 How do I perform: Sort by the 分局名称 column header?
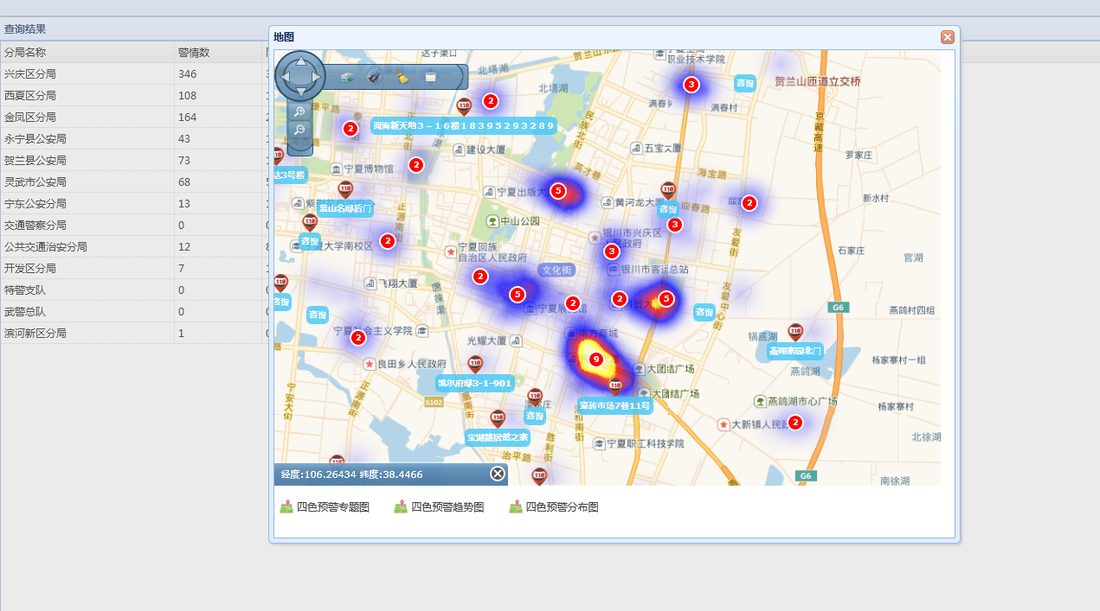pyautogui.click(x=87, y=52)
